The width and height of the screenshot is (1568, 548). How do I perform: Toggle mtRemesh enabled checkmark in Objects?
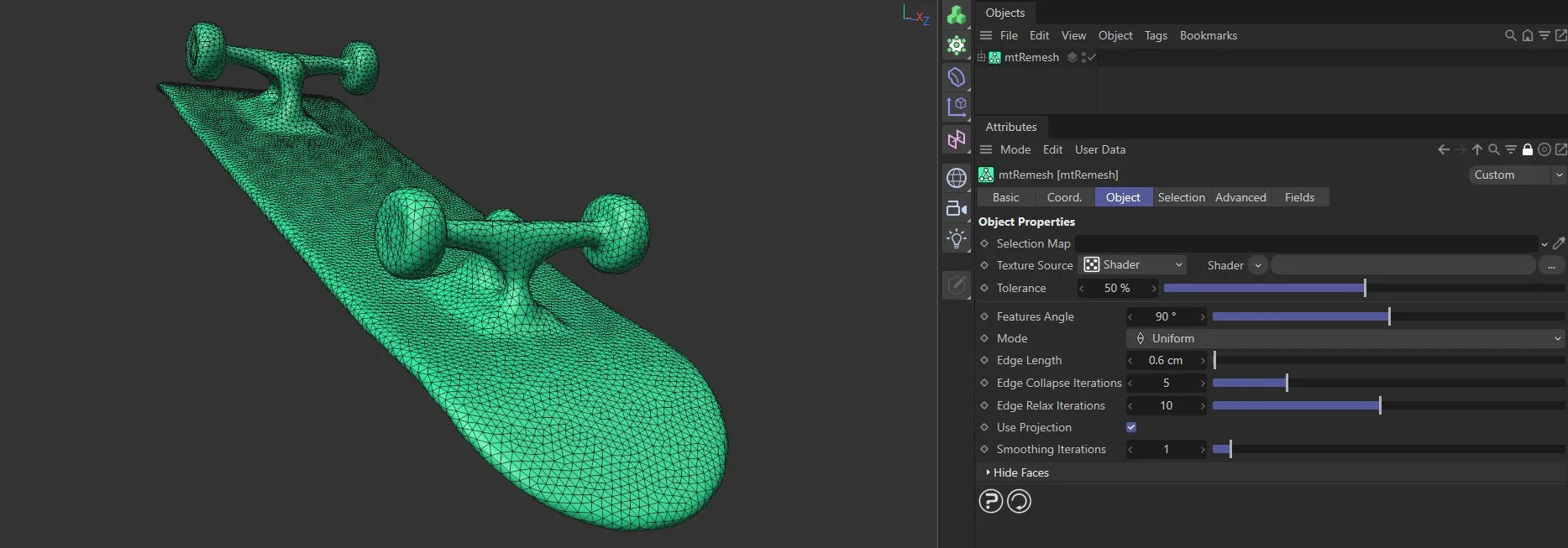pos(1092,57)
